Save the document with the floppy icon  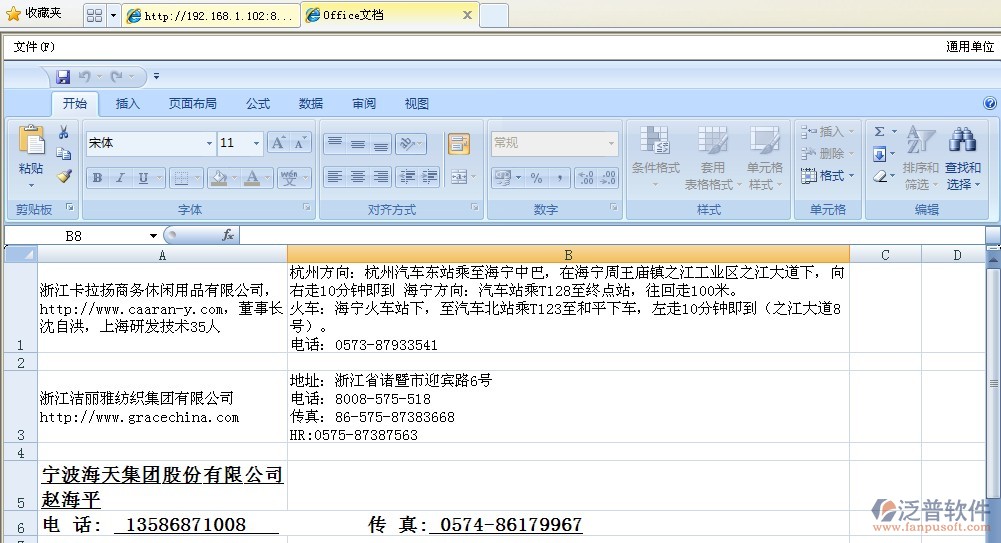[x=63, y=77]
